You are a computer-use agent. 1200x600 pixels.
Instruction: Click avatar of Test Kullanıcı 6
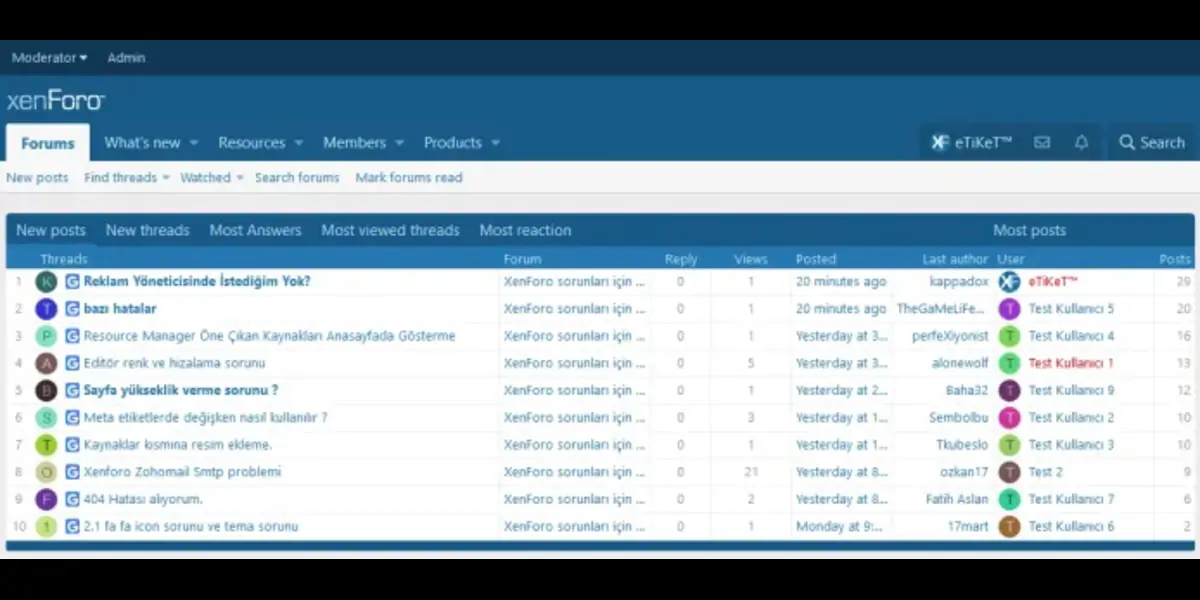1010,526
